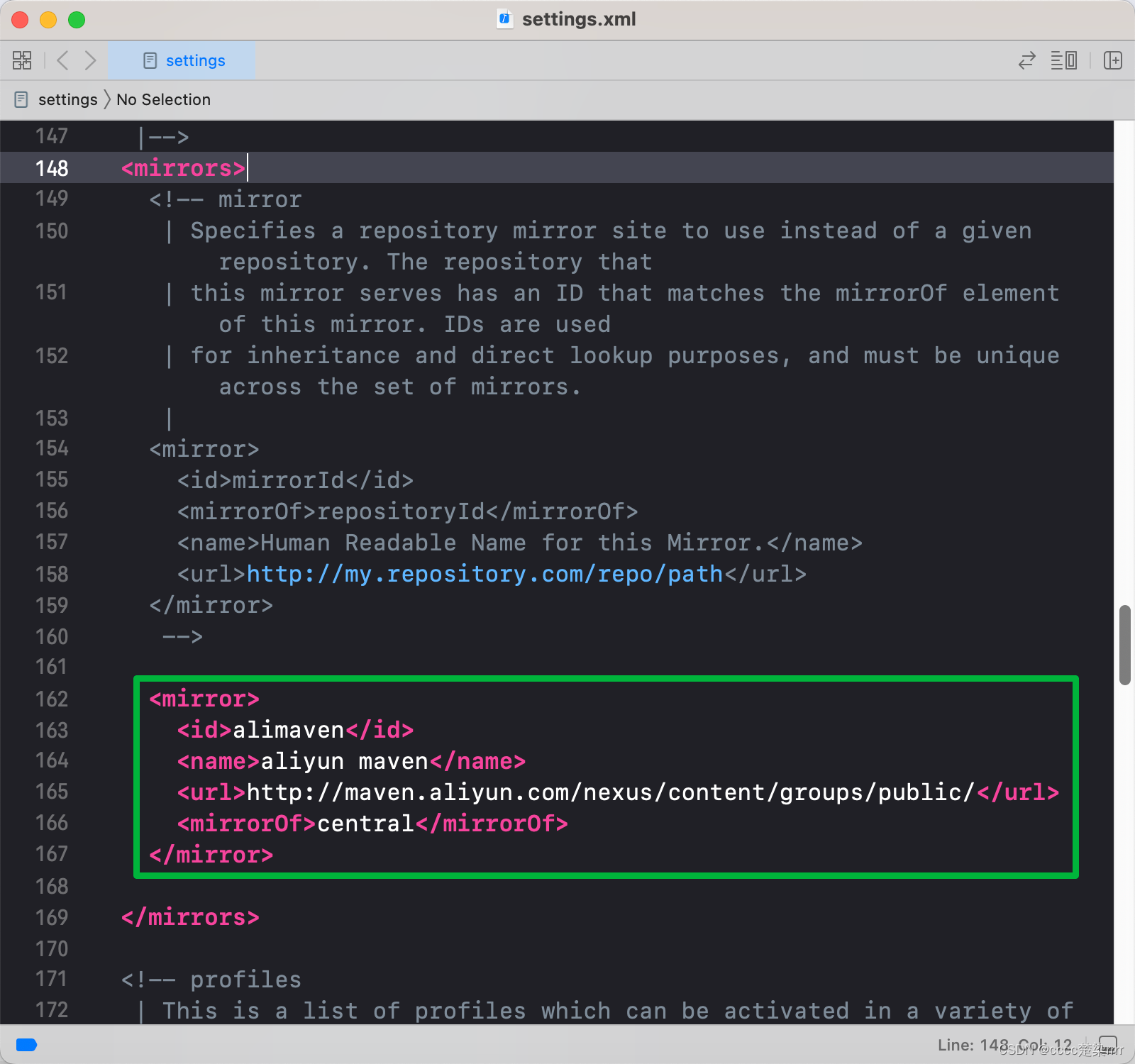Click the Line 148 Col 12 status
1135x1064 pixels.
point(1004,1045)
